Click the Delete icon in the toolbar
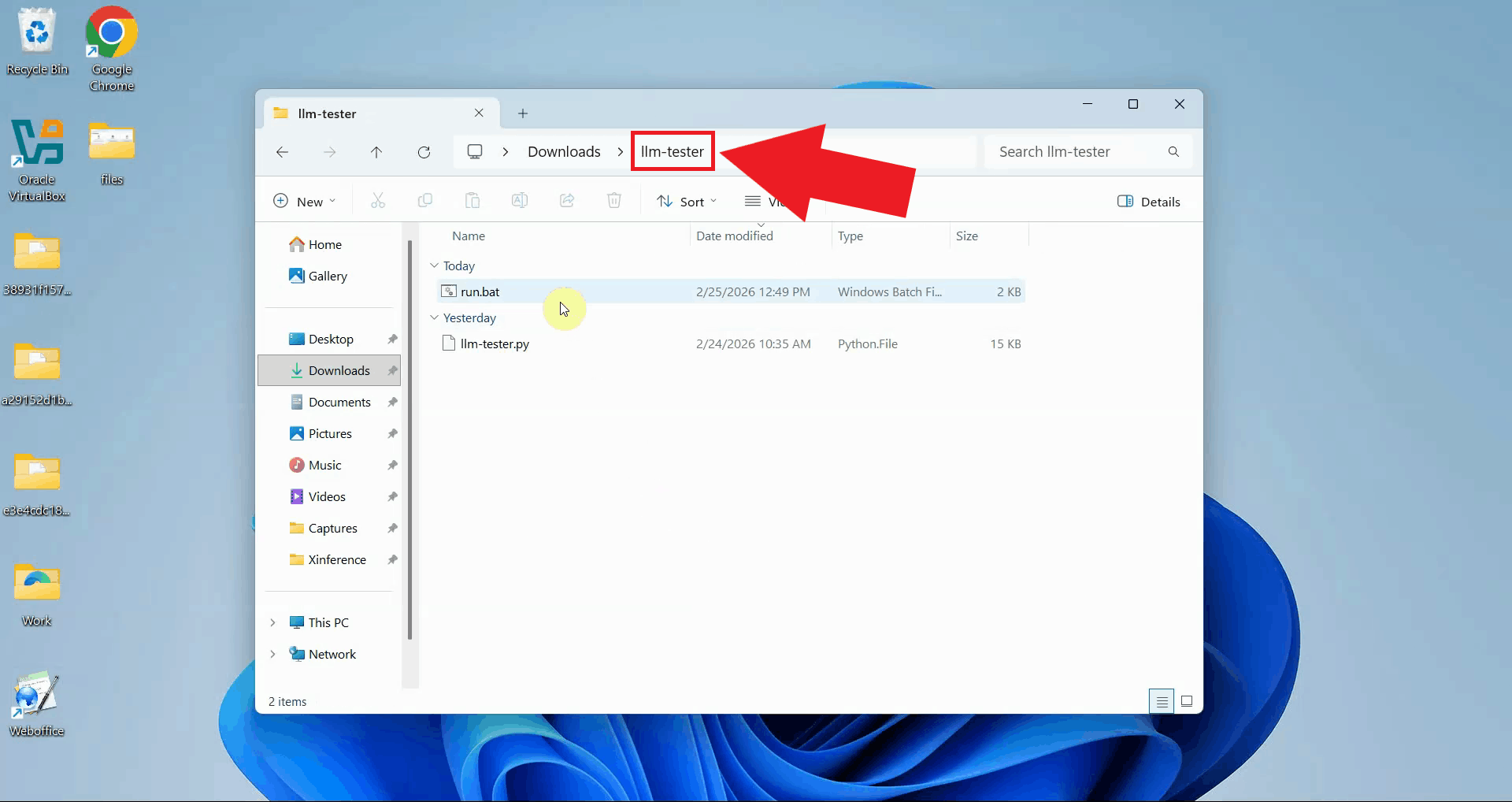1512x802 pixels. pos(614,201)
